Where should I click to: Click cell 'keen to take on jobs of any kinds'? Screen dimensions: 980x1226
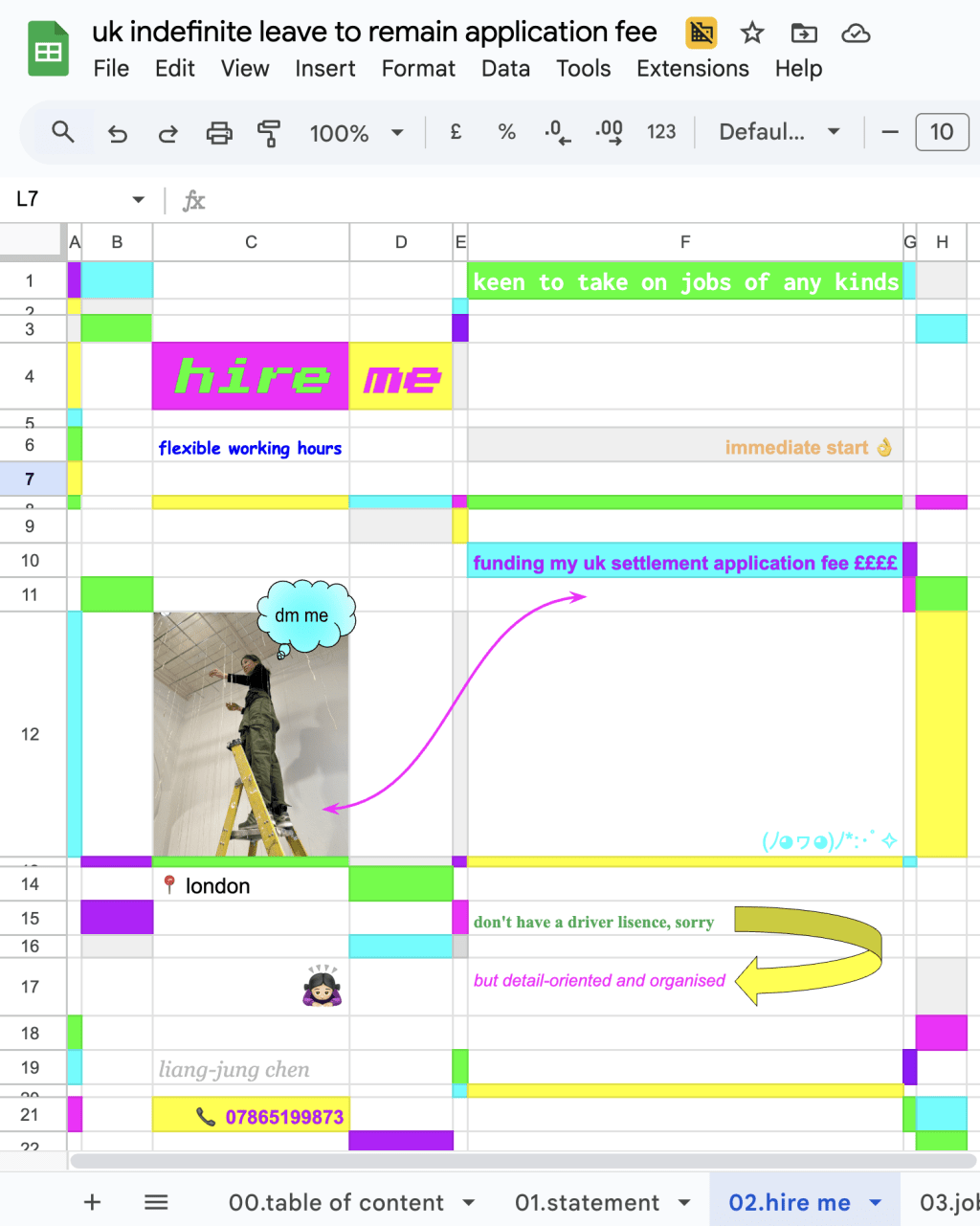click(685, 281)
